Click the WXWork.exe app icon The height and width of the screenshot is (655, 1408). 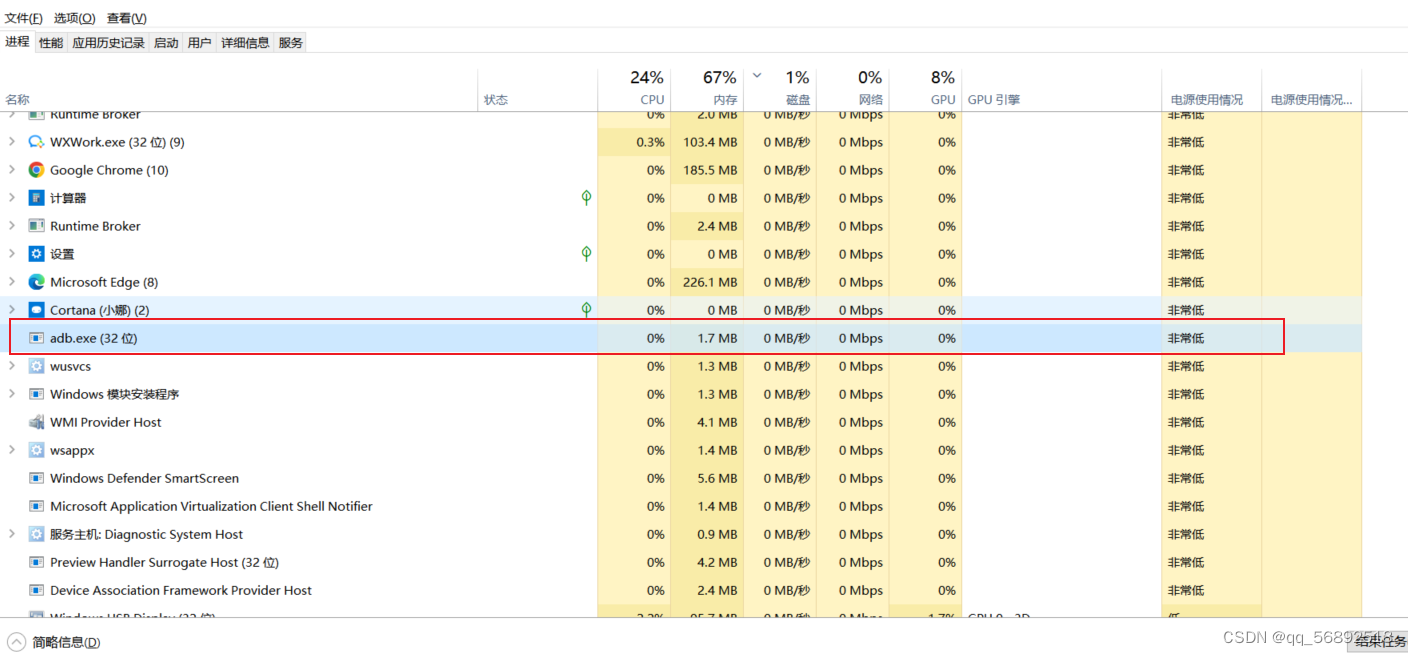(37, 142)
